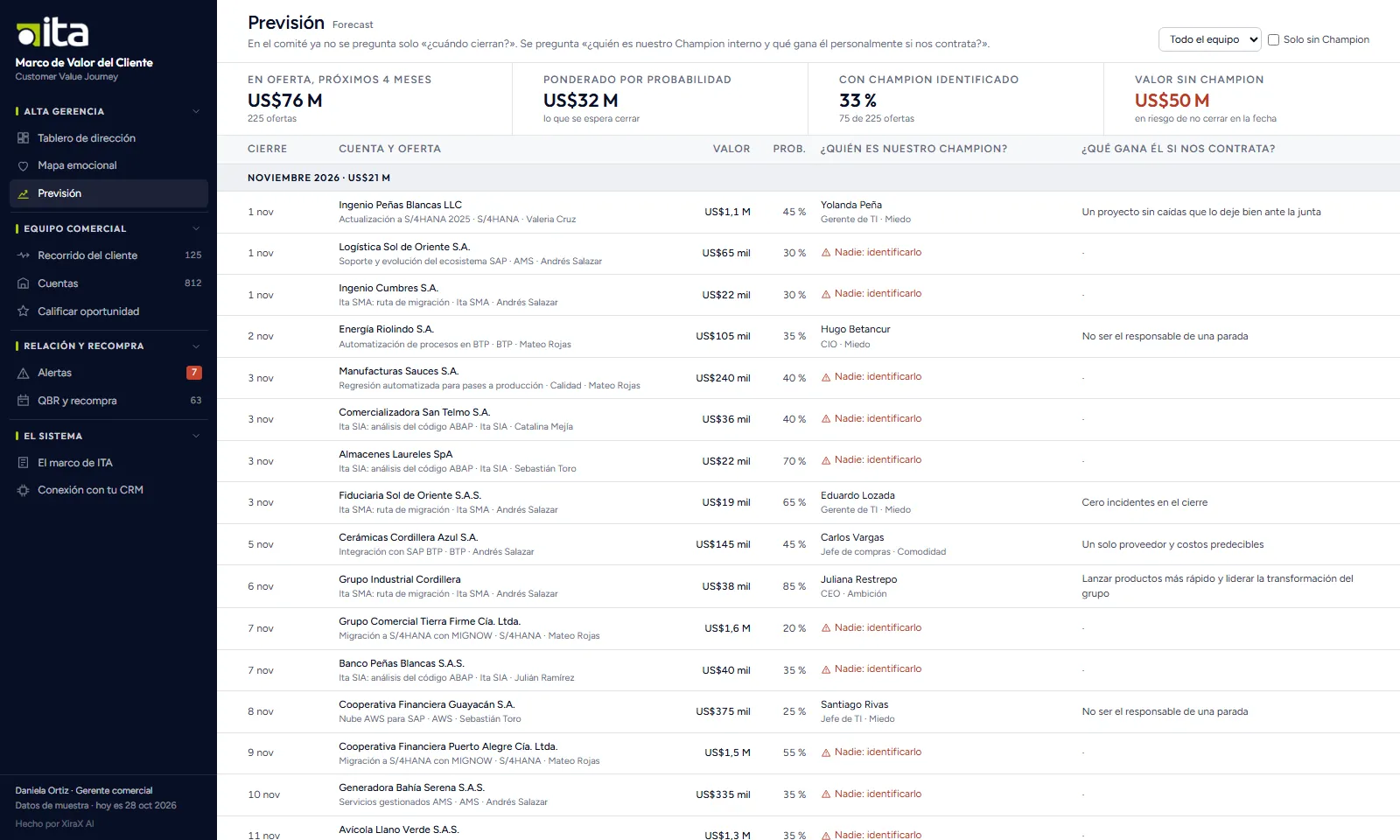1400x840 pixels.
Task: Click the warning triangle icon beside Alertas
Action: coord(23,373)
